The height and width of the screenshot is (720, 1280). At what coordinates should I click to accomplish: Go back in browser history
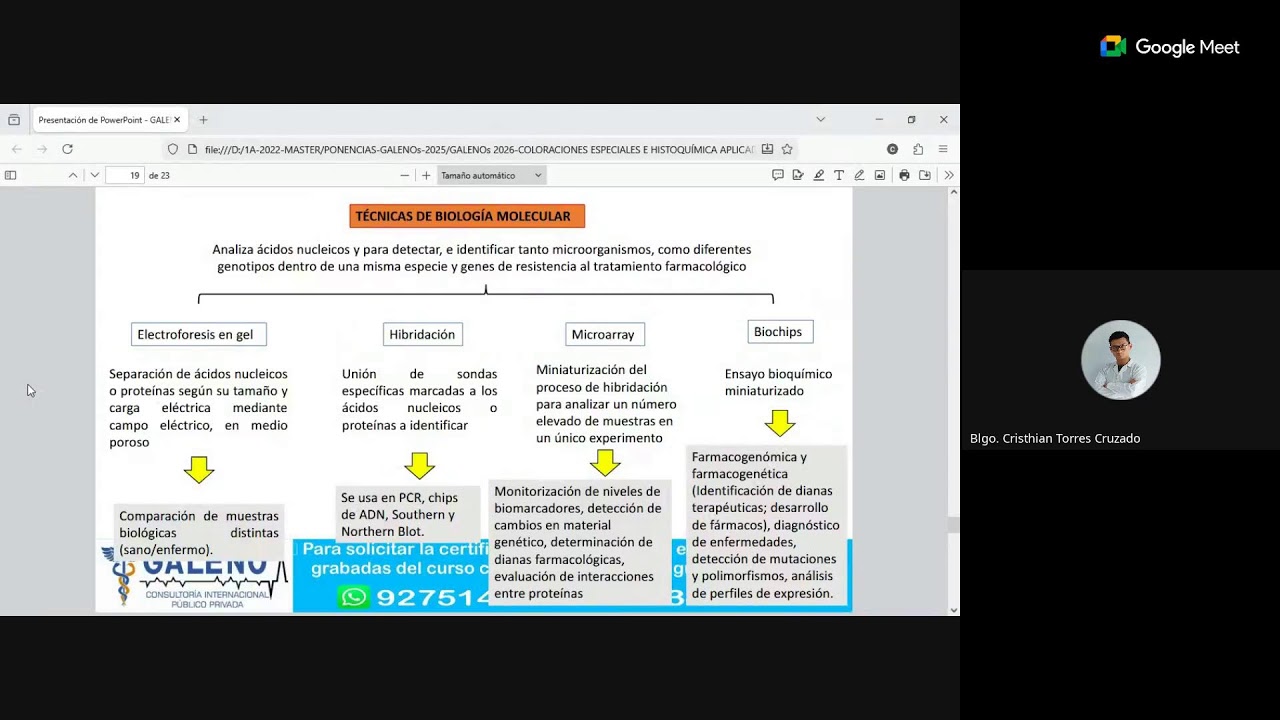(17, 149)
